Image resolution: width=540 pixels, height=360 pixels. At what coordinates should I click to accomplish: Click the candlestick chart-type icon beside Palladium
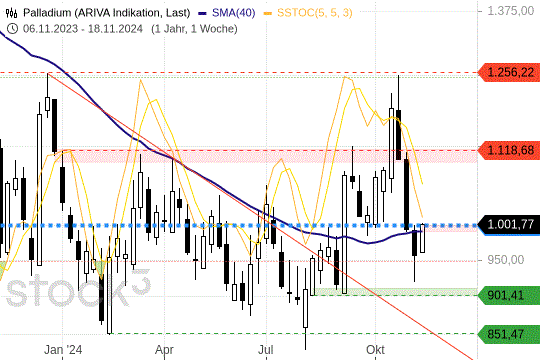click(12, 13)
